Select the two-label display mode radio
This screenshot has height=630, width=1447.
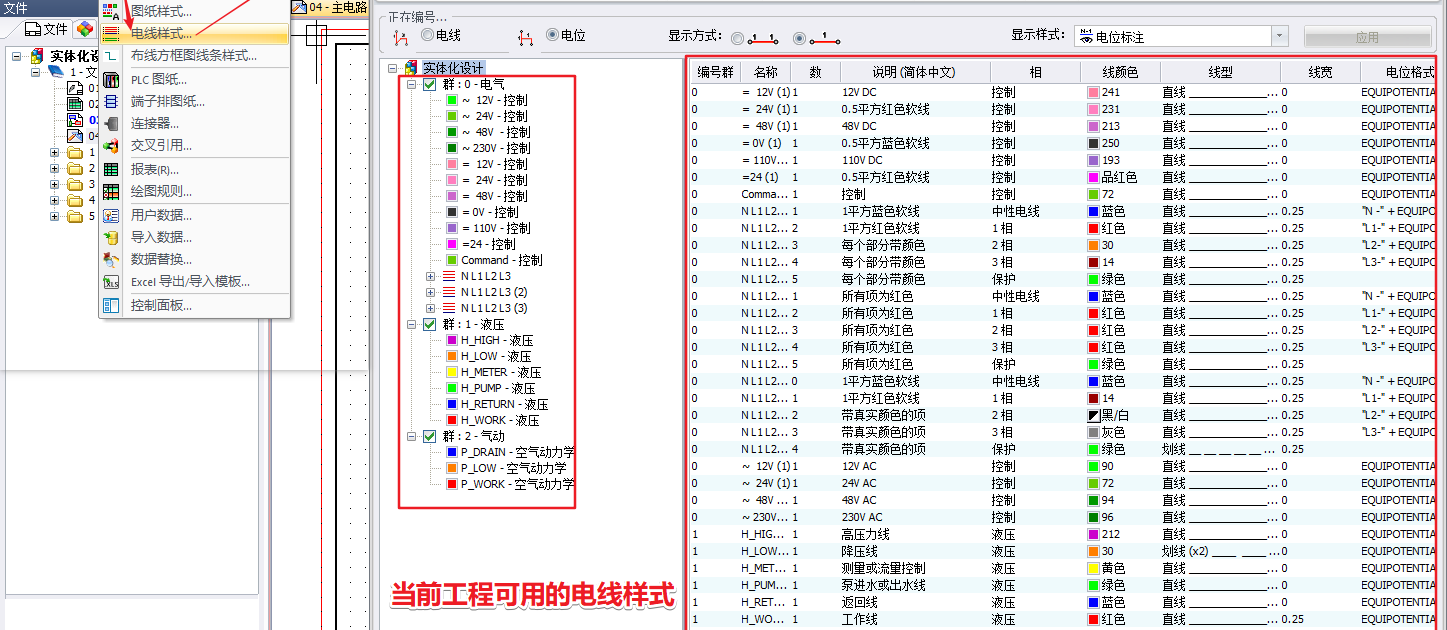[x=738, y=38]
